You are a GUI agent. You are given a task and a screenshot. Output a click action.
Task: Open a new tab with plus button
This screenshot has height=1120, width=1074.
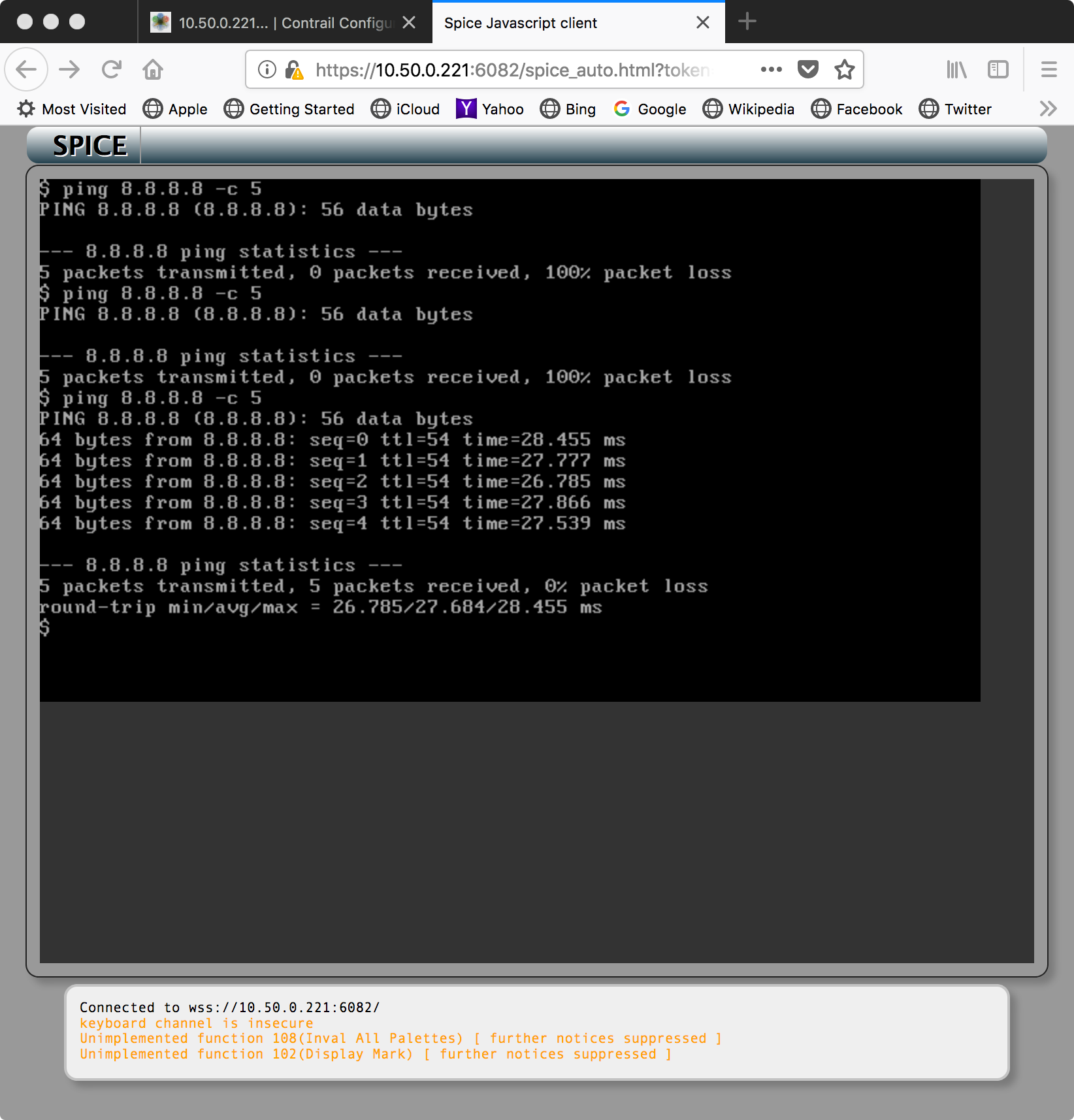[x=747, y=22]
